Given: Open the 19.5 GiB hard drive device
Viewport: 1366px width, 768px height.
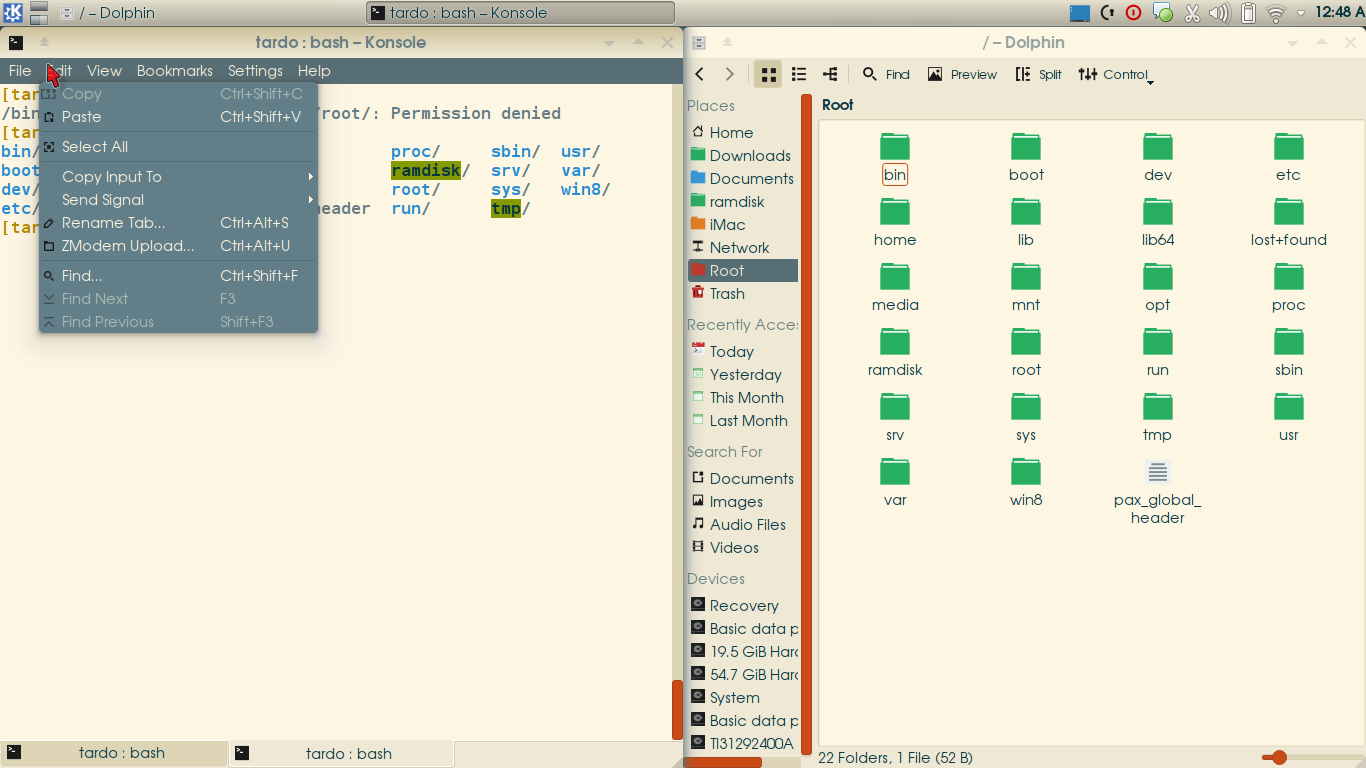Looking at the screenshot, I should 743,651.
